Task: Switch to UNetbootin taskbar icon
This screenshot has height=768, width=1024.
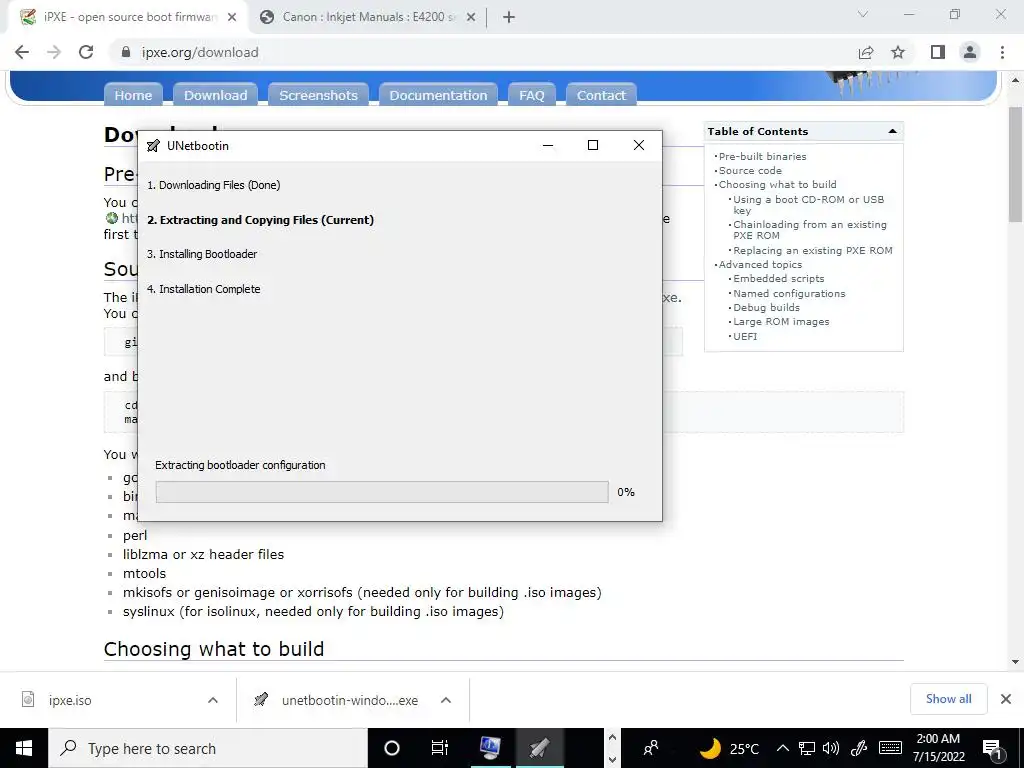Action: [539, 748]
